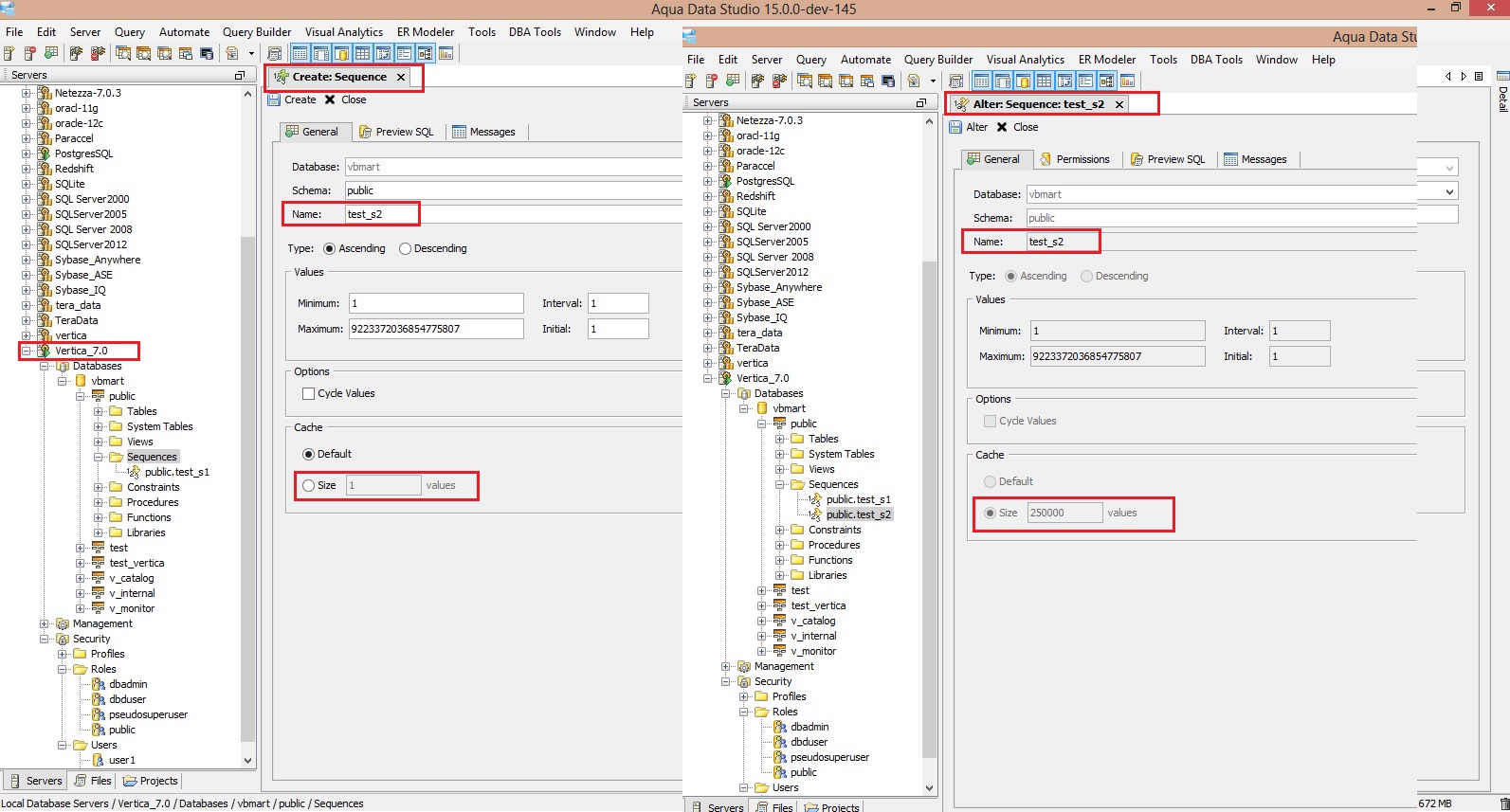
Task: Expand Management node in left tree
Action: 45,623
